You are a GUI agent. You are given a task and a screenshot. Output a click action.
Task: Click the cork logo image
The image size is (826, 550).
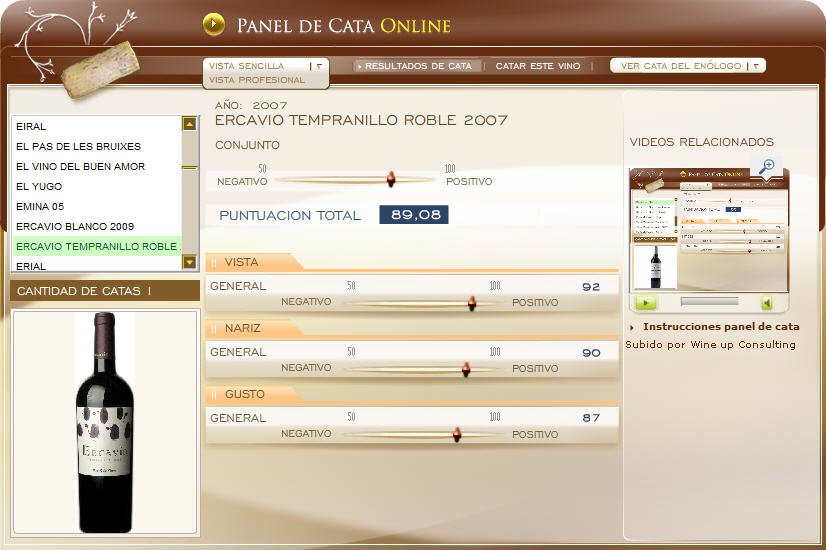point(100,70)
